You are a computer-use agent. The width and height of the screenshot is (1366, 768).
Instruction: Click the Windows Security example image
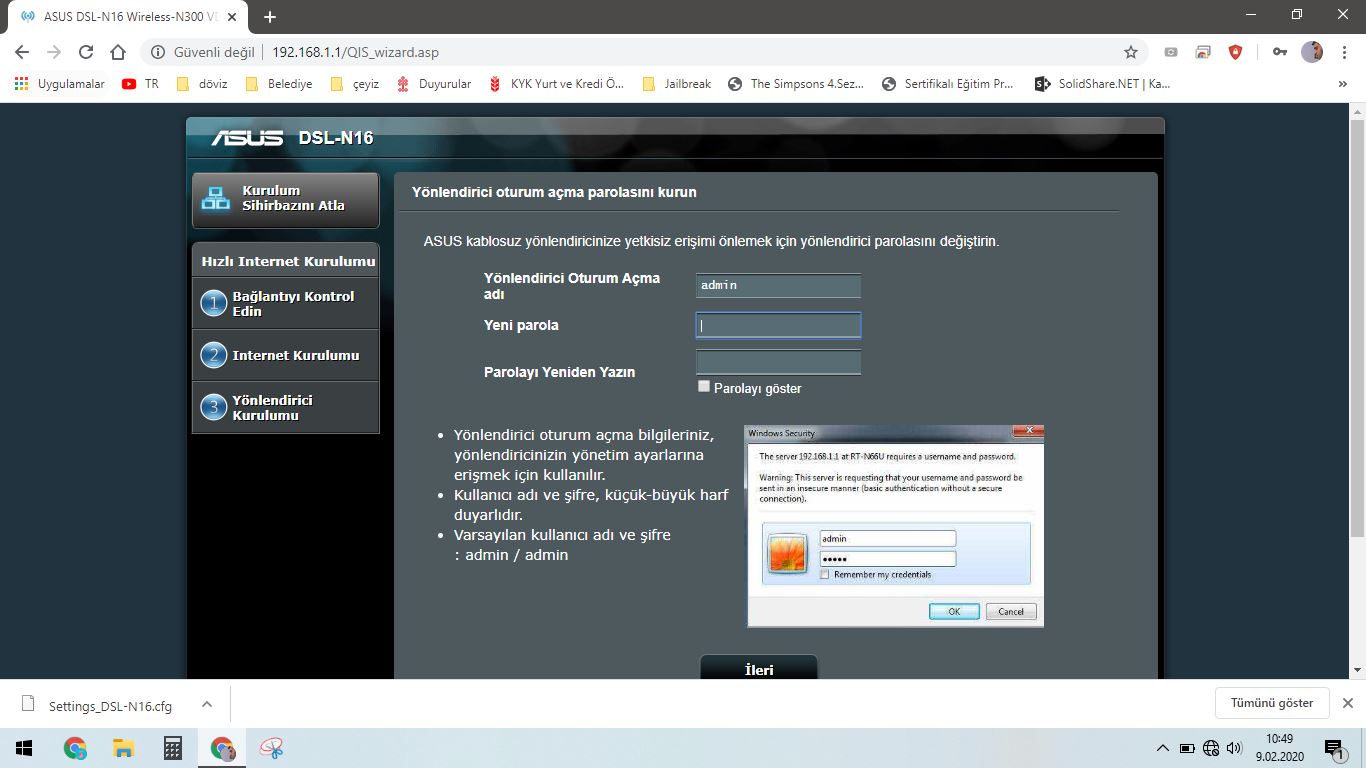[x=895, y=526]
